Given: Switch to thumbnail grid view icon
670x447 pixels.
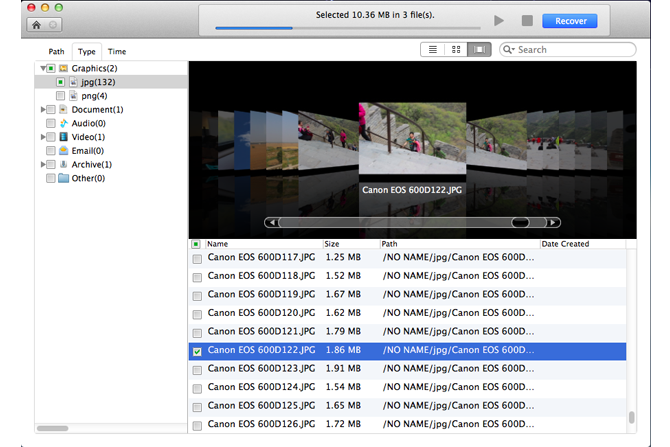Looking at the screenshot, I should 456,49.
